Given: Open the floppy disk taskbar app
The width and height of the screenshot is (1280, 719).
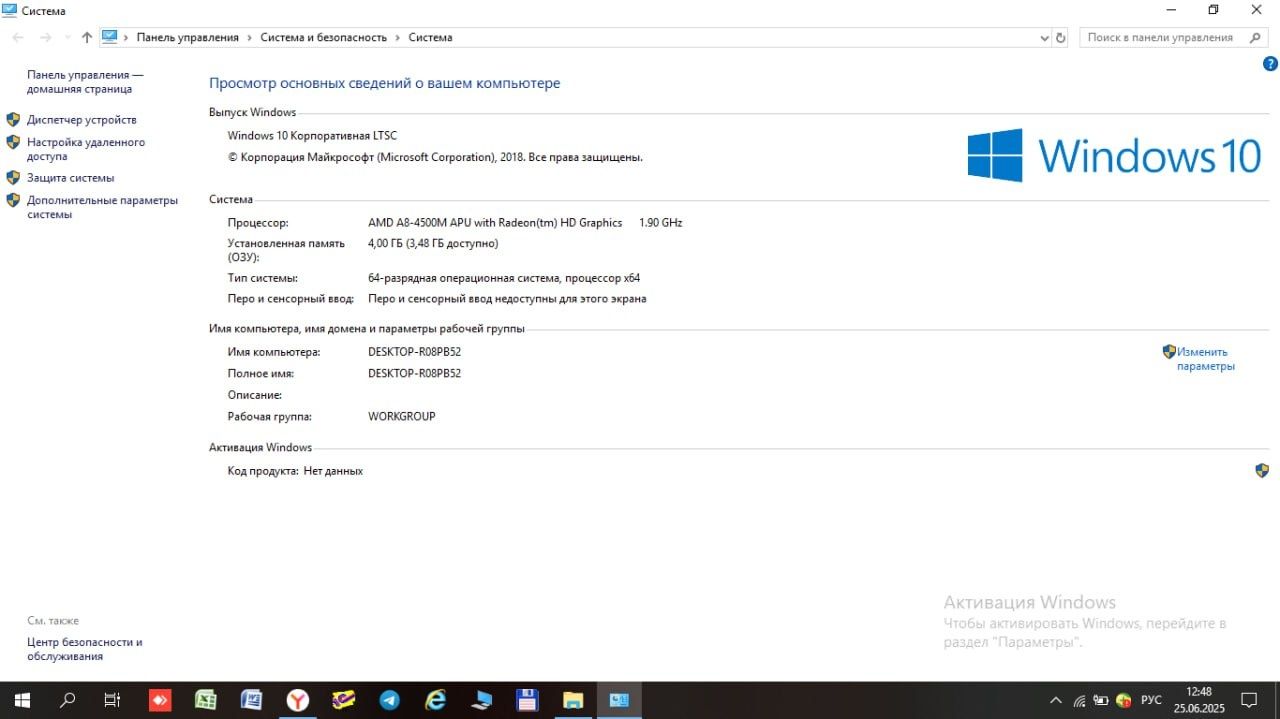Looking at the screenshot, I should click(527, 700).
